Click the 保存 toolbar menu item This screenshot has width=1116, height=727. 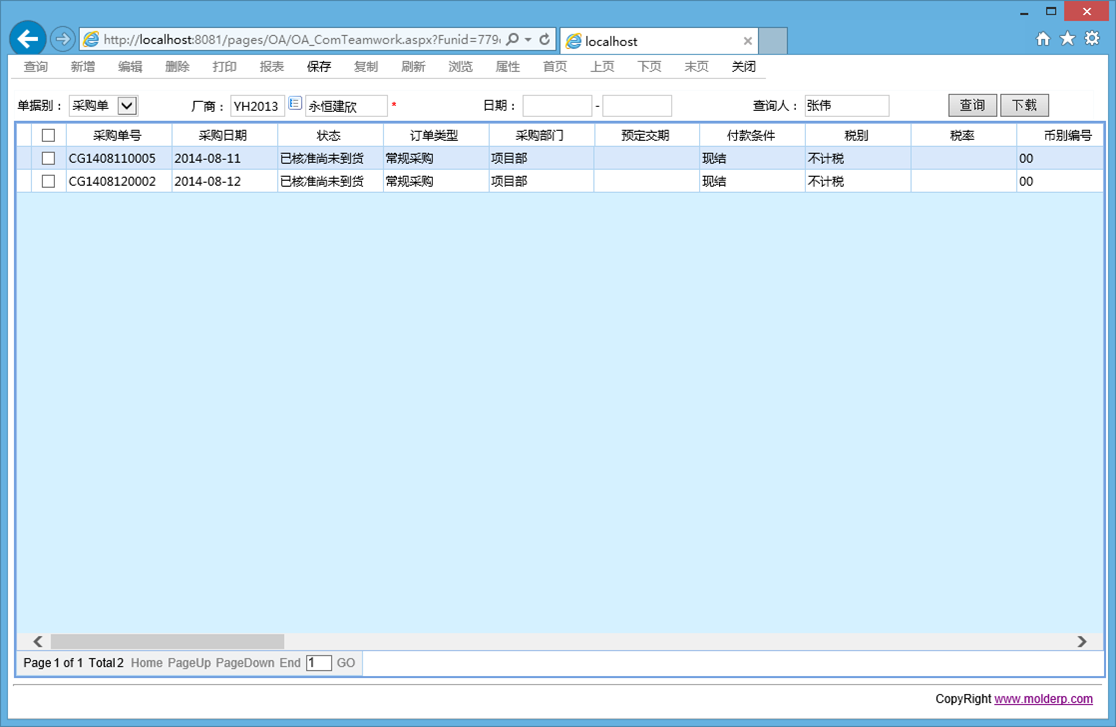pos(319,67)
